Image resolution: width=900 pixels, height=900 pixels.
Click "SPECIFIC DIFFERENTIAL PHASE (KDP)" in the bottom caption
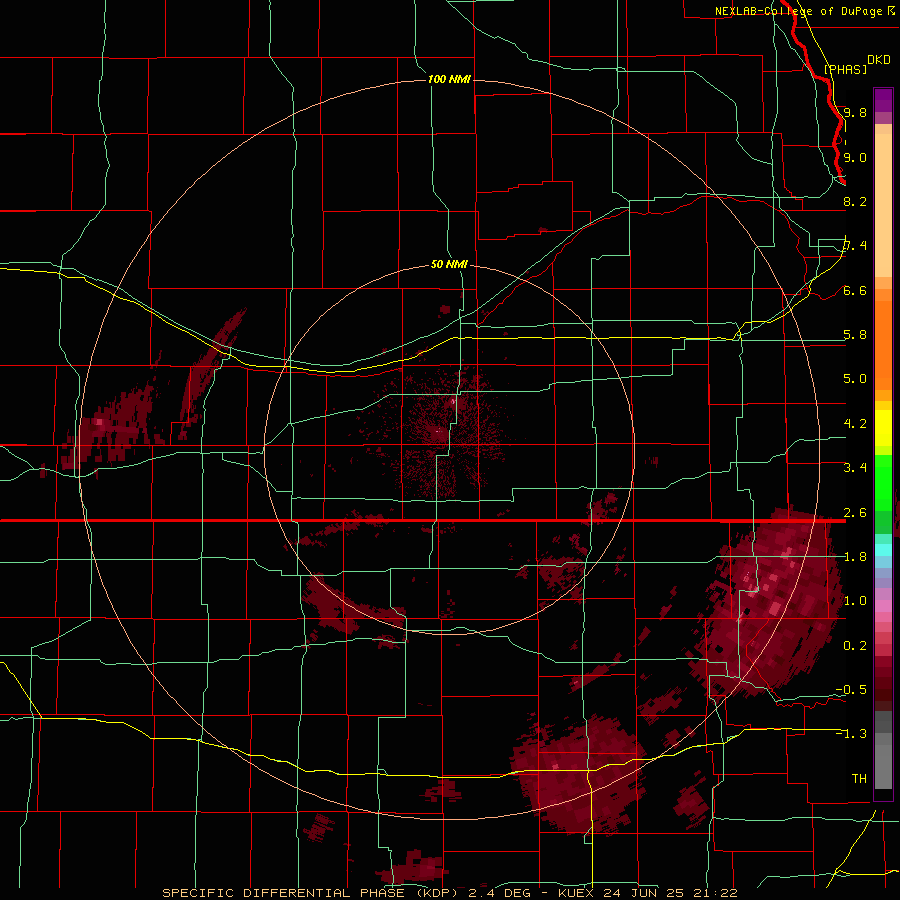[x=312, y=893]
